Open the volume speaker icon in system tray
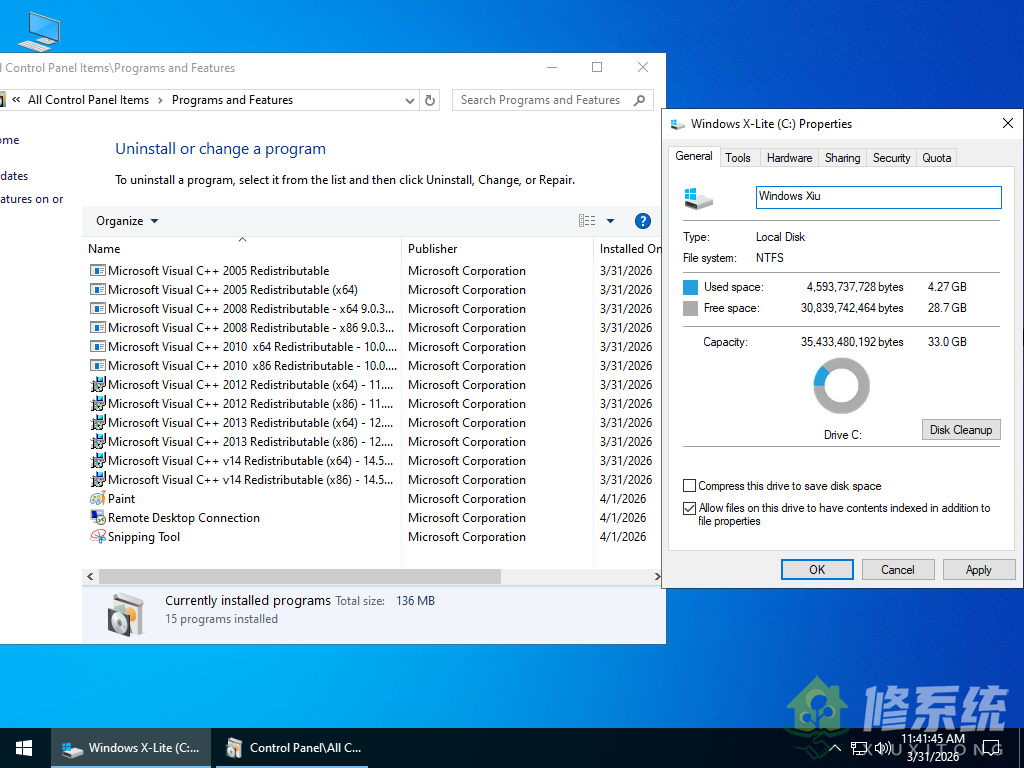This screenshot has height=768, width=1024. [x=882, y=747]
